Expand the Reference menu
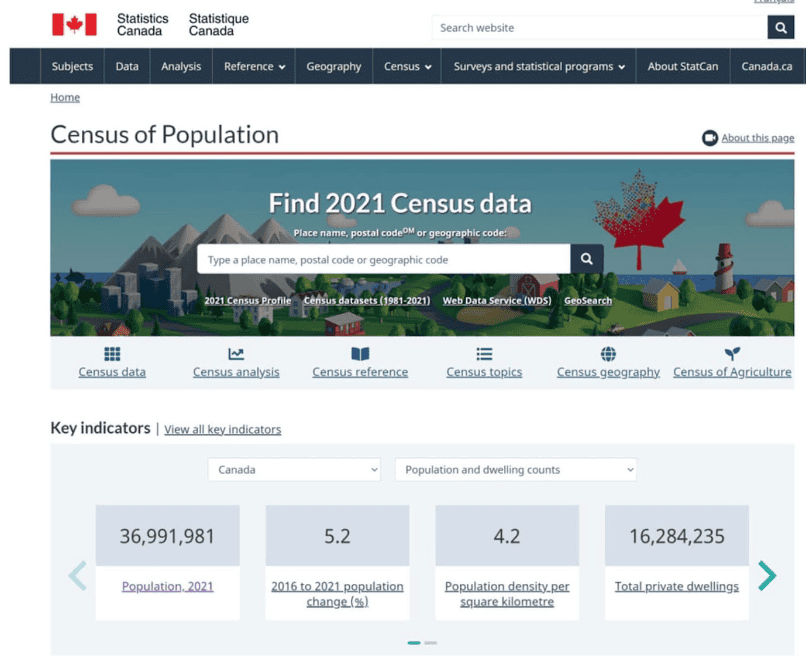 click(254, 66)
